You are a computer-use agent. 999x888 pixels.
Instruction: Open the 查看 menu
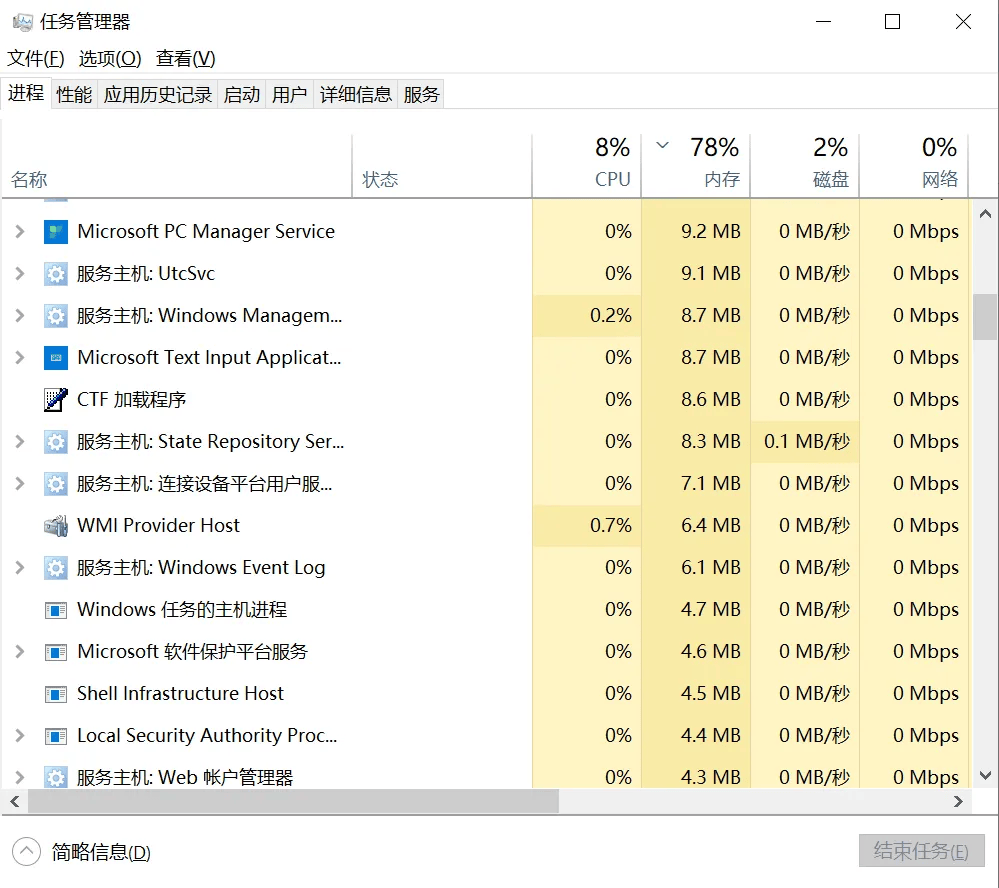183,58
